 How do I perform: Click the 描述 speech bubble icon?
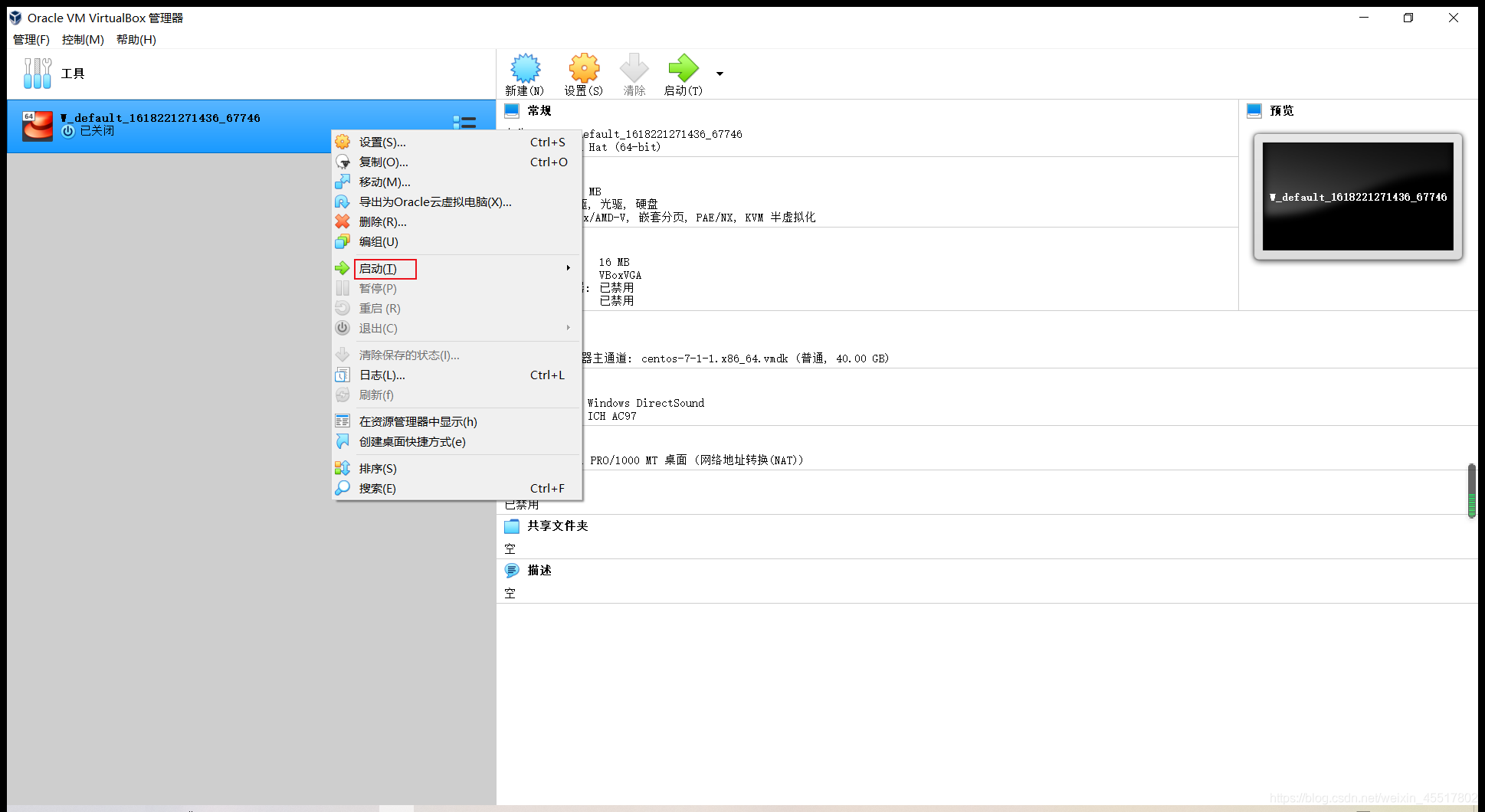(x=512, y=571)
